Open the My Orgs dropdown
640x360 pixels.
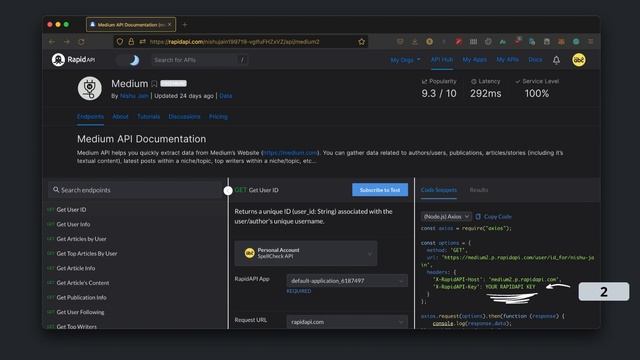[405, 60]
